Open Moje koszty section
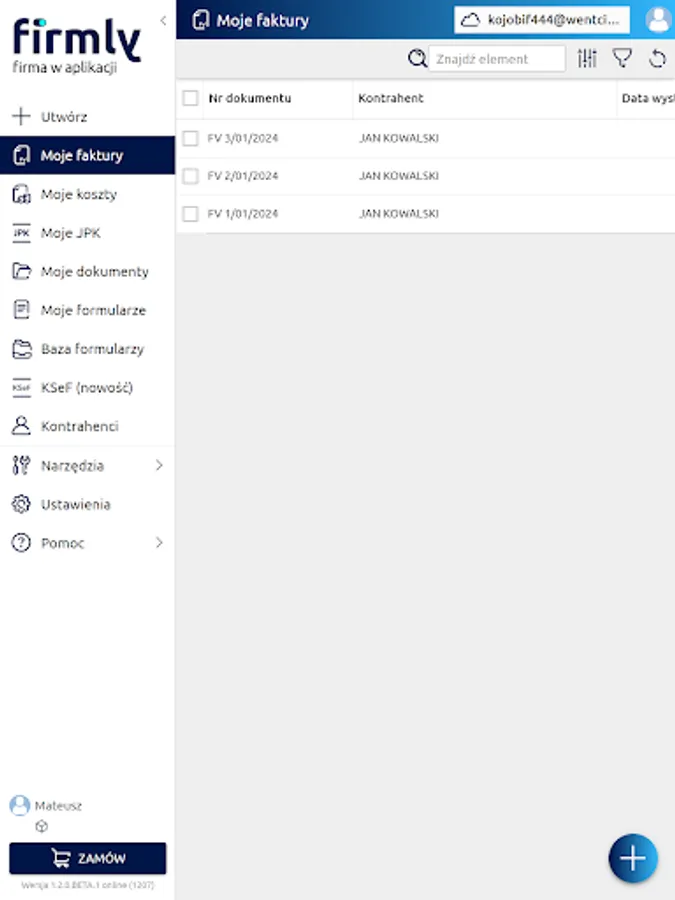This screenshot has width=675, height=900. pyautogui.click(x=87, y=195)
